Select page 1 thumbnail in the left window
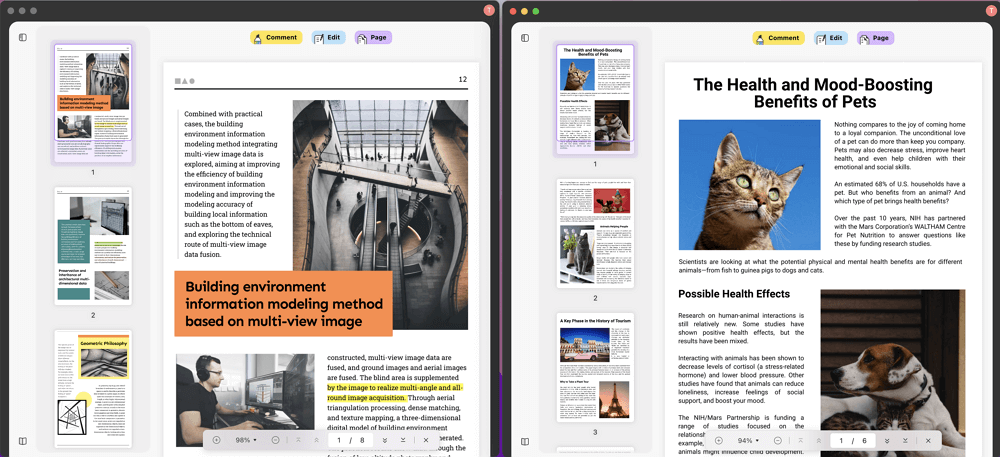Screen dimensions: 1000x457 (x=93, y=103)
